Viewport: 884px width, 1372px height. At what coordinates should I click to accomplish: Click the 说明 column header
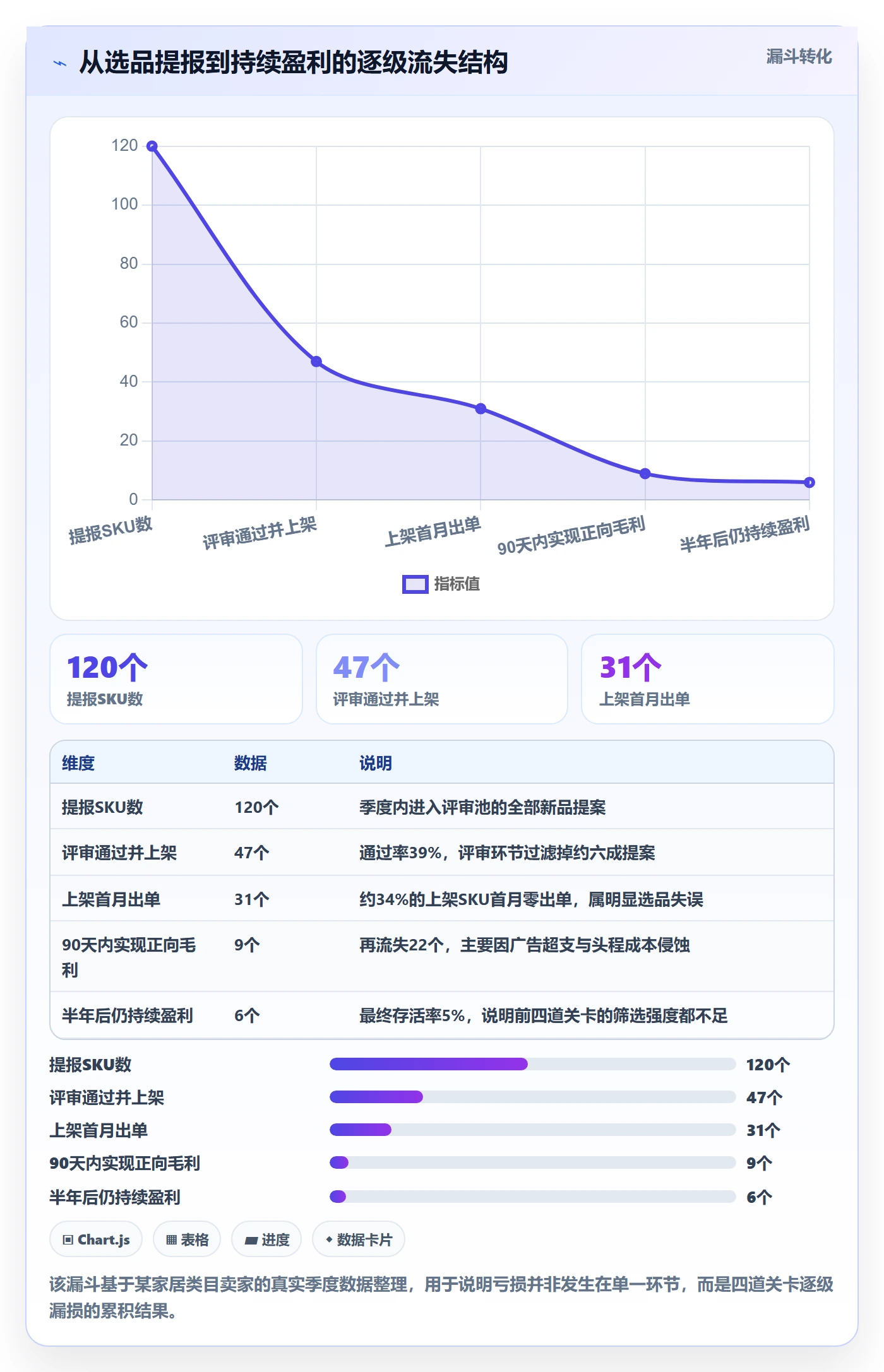[376, 763]
